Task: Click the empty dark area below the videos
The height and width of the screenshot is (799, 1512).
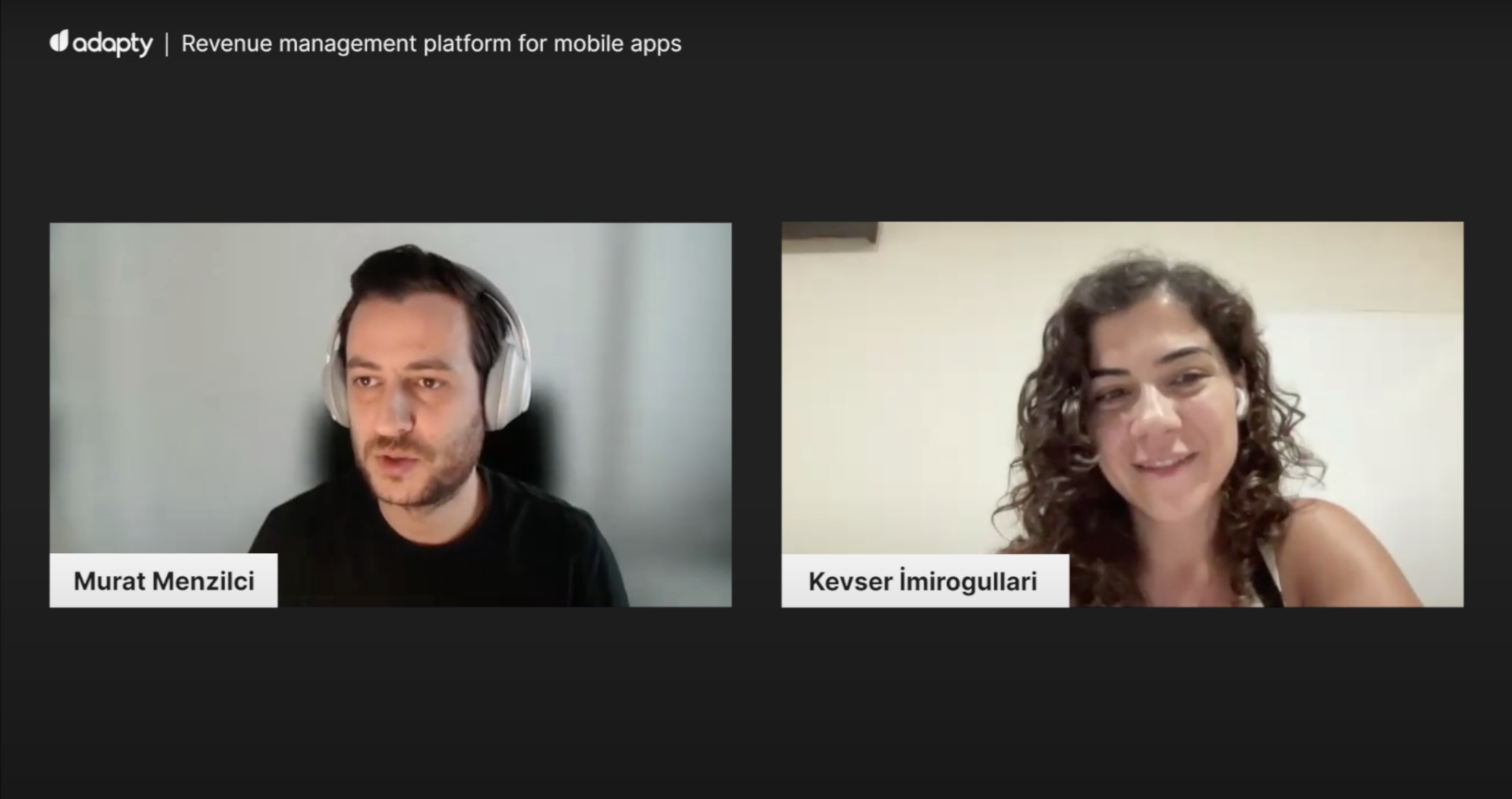Action: [x=756, y=702]
